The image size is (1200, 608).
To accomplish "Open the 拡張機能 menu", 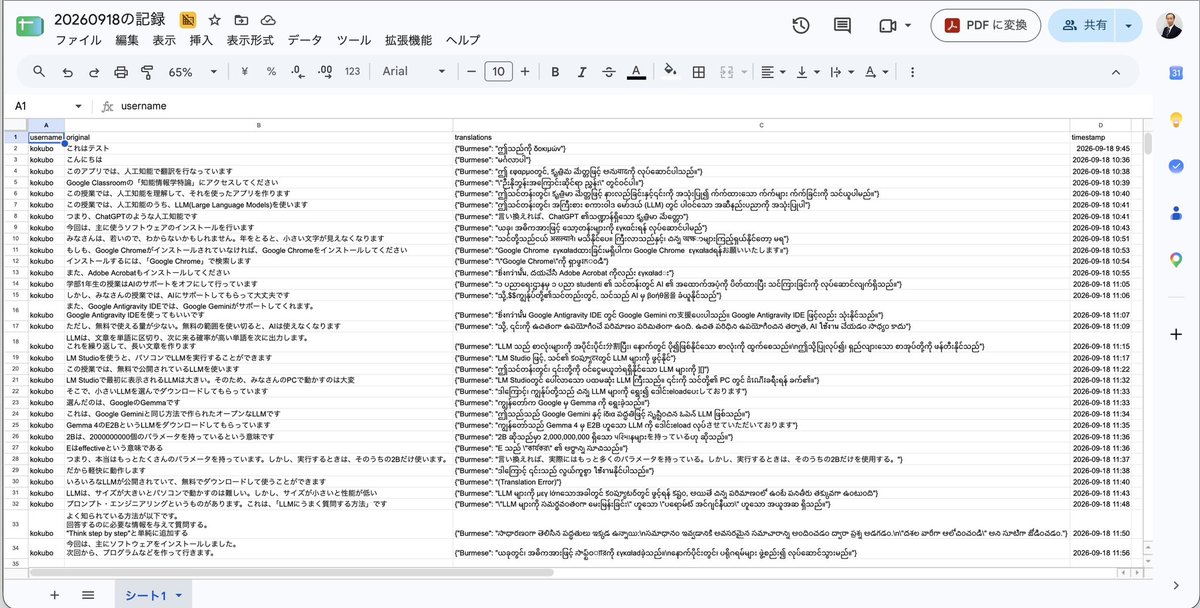I will point(408,41).
